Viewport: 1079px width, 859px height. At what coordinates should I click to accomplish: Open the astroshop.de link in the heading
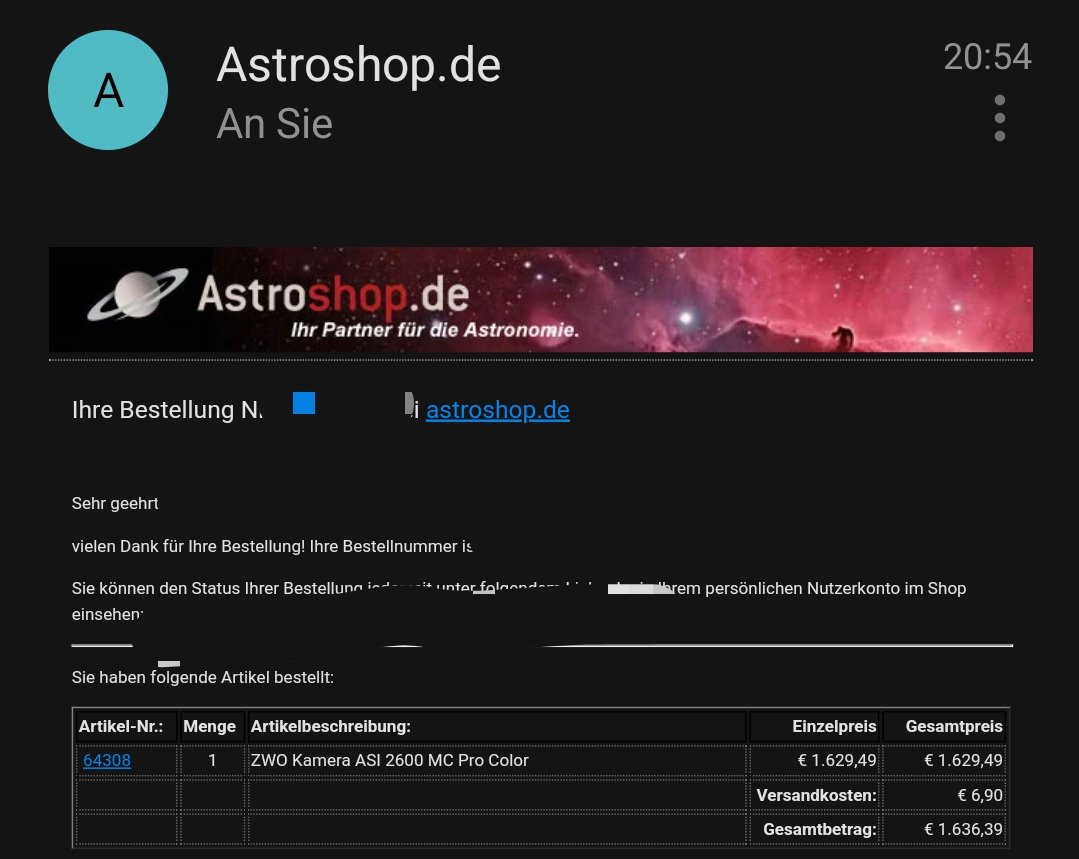point(498,410)
